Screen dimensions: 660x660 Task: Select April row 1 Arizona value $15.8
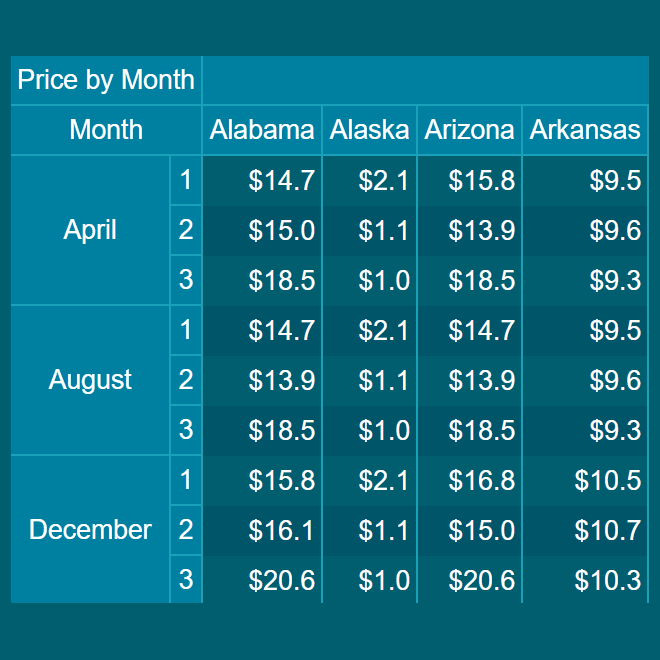pos(469,180)
